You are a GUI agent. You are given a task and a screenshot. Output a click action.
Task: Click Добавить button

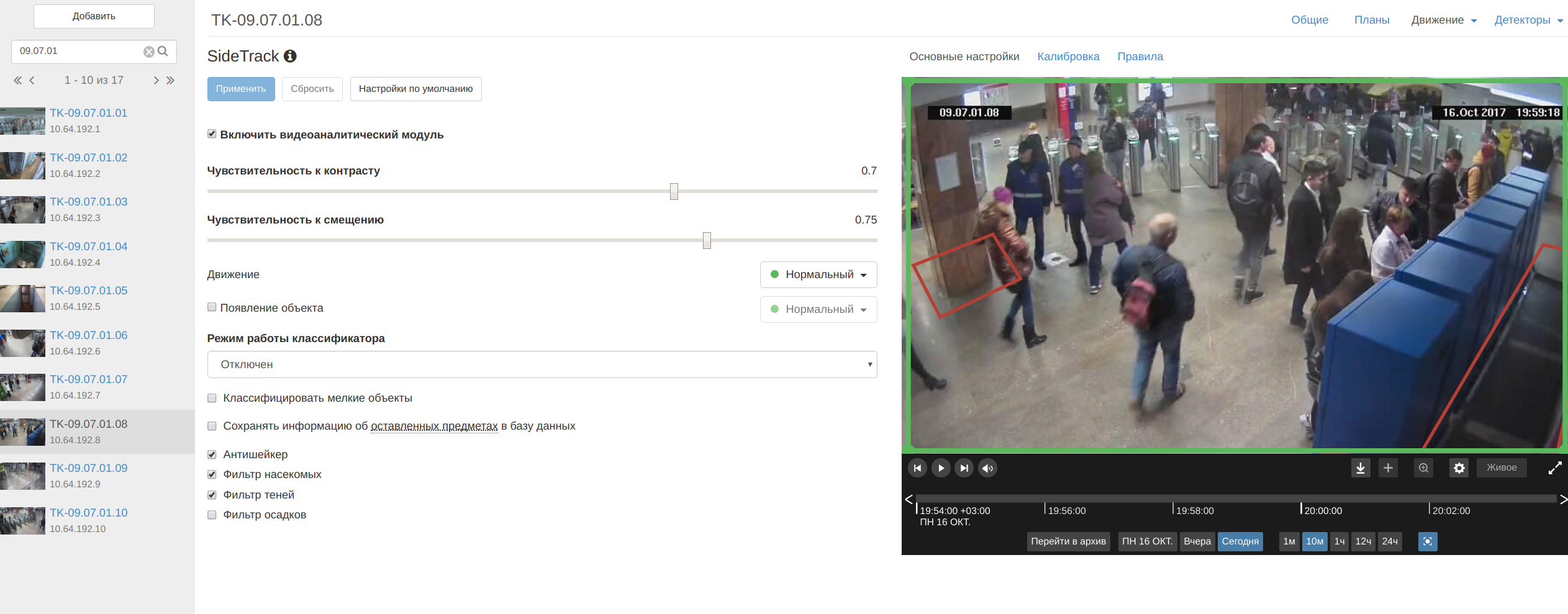pyautogui.click(x=94, y=16)
